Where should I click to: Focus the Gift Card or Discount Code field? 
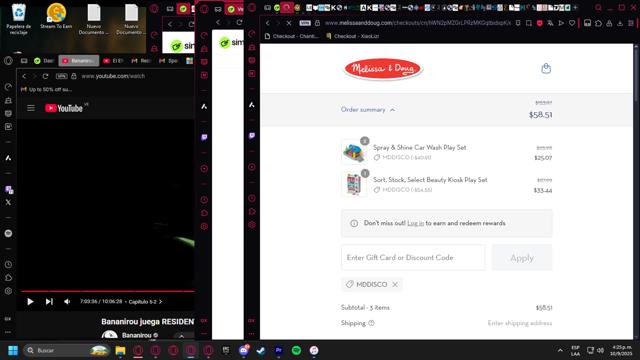click(x=413, y=258)
